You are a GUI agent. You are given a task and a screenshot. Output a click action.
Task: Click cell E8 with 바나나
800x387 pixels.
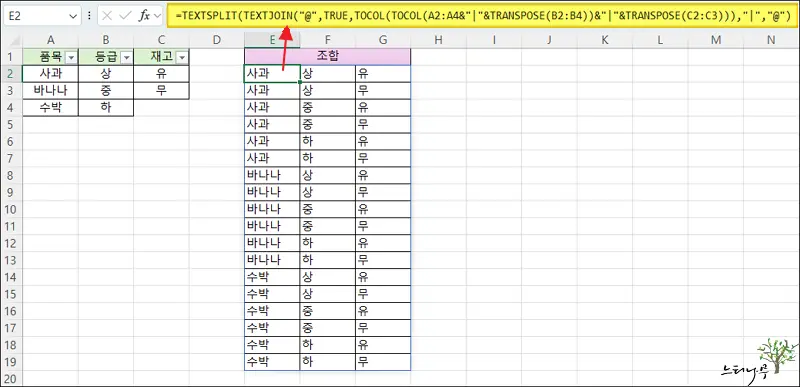click(x=272, y=175)
